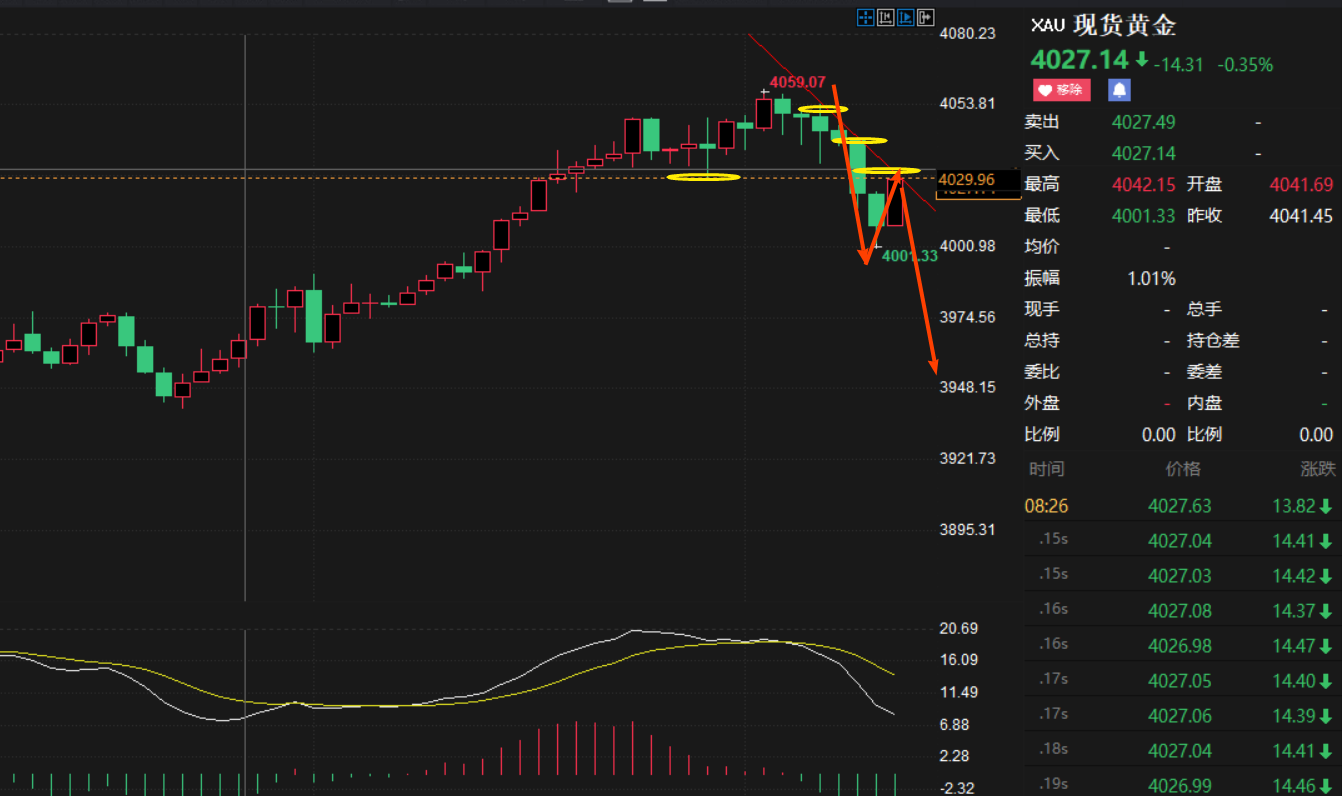
Task: Click the price change value -14.31
Action: tap(1179, 65)
